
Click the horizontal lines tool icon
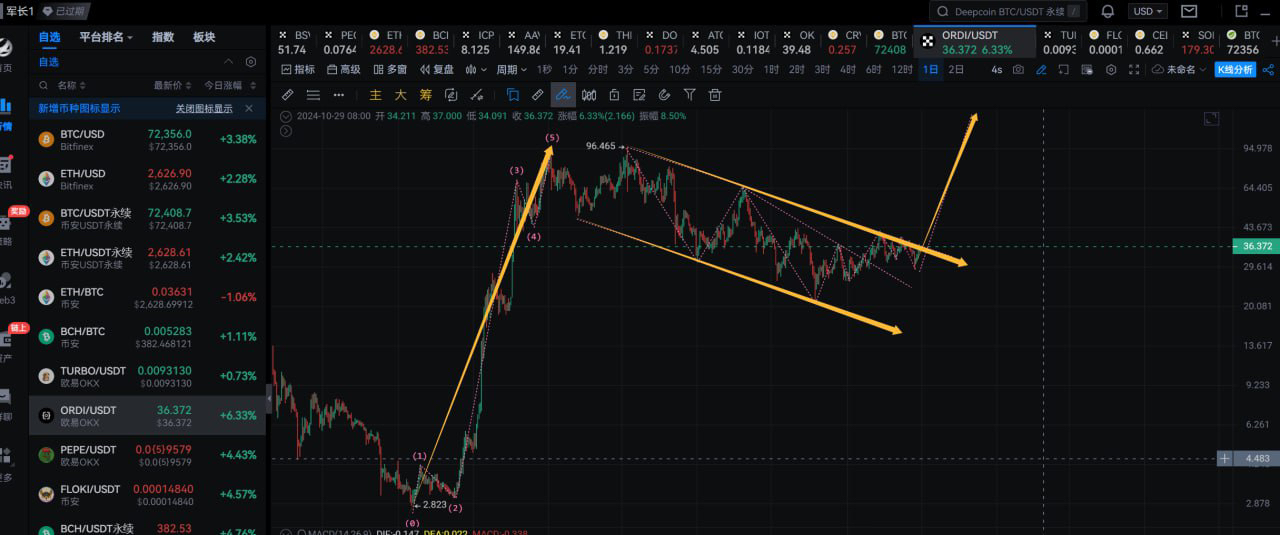point(313,95)
